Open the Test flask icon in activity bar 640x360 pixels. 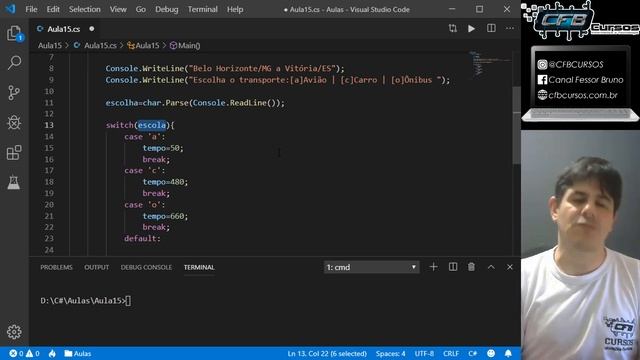tap(14, 182)
